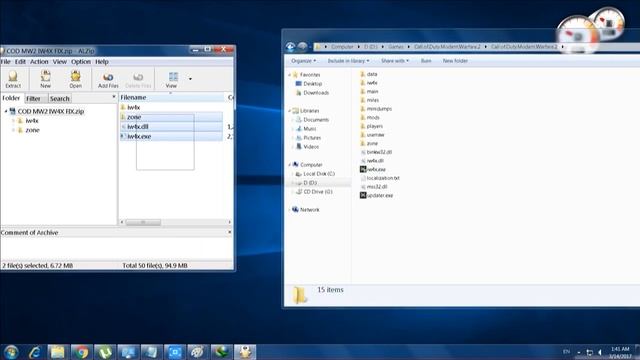Click the New archive icon in ALZip
This screenshot has height=360, width=640.
45,79
